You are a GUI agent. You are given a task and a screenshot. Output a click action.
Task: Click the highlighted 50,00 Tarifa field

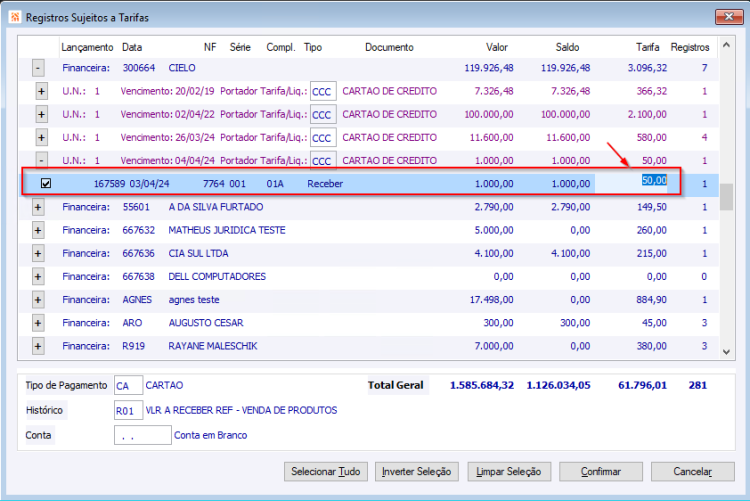click(654, 180)
